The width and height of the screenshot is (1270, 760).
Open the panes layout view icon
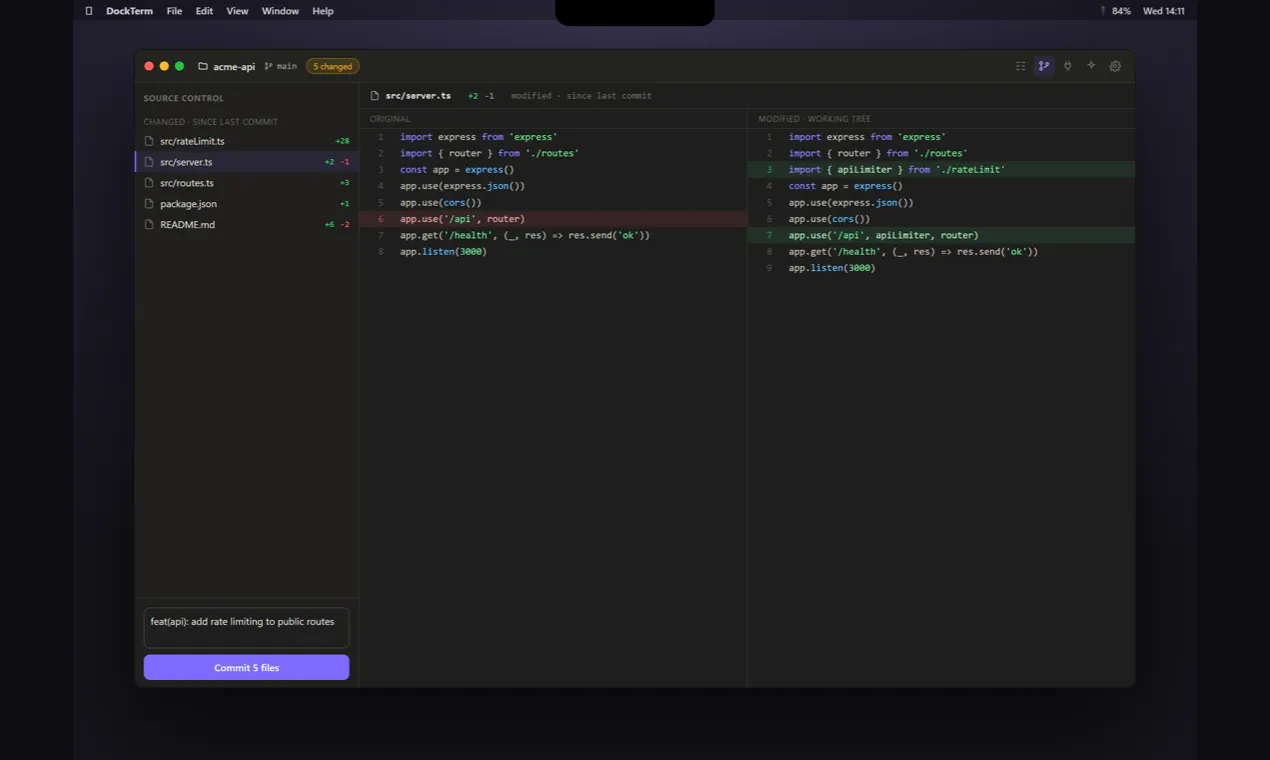(1020, 66)
